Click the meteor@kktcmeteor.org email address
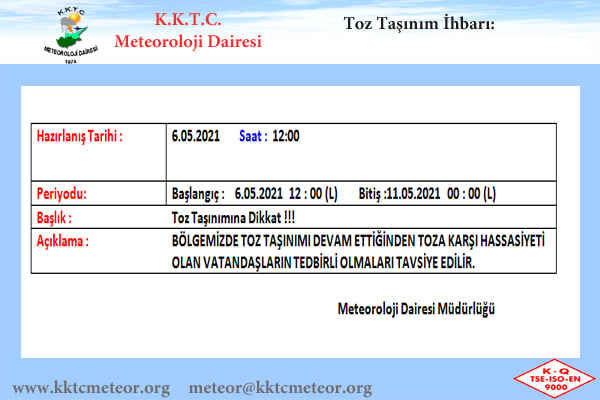Viewport: 600px width, 400px height. (x=280, y=388)
